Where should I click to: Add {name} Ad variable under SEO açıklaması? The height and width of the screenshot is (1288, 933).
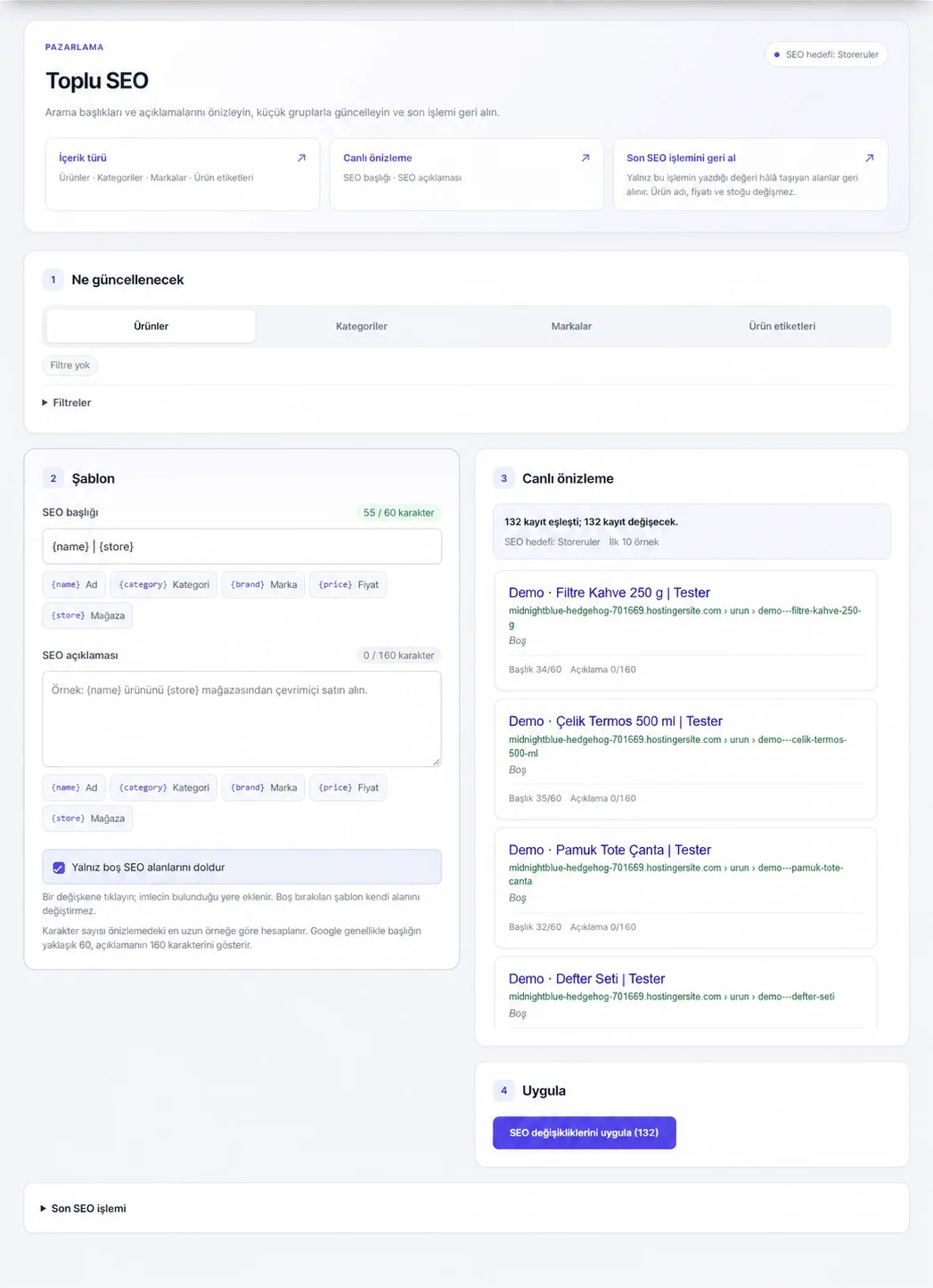[74, 788]
